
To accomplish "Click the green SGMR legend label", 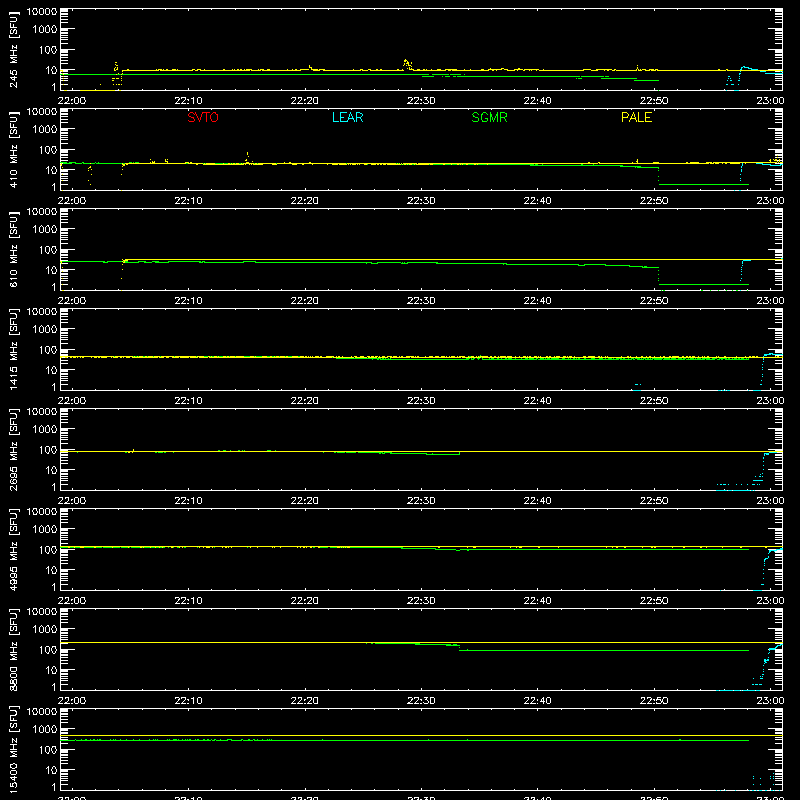I will (489, 117).
